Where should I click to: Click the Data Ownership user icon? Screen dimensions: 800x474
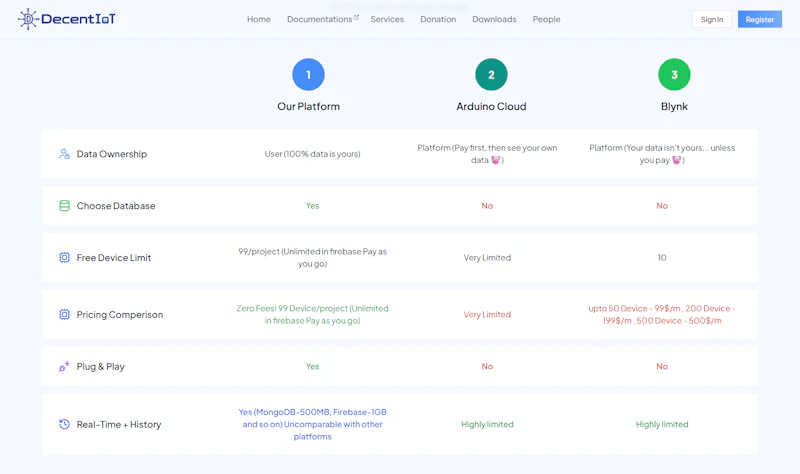(64, 154)
